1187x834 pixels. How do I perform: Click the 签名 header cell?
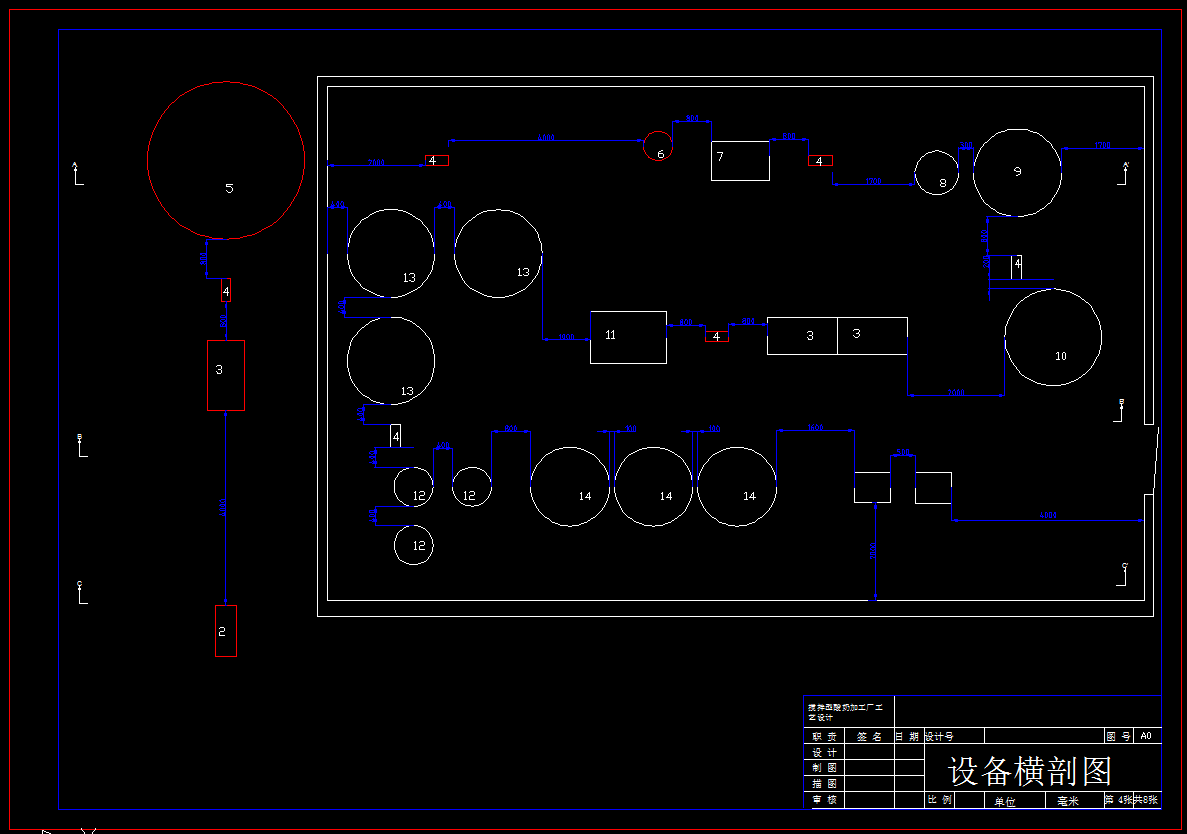[869, 736]
